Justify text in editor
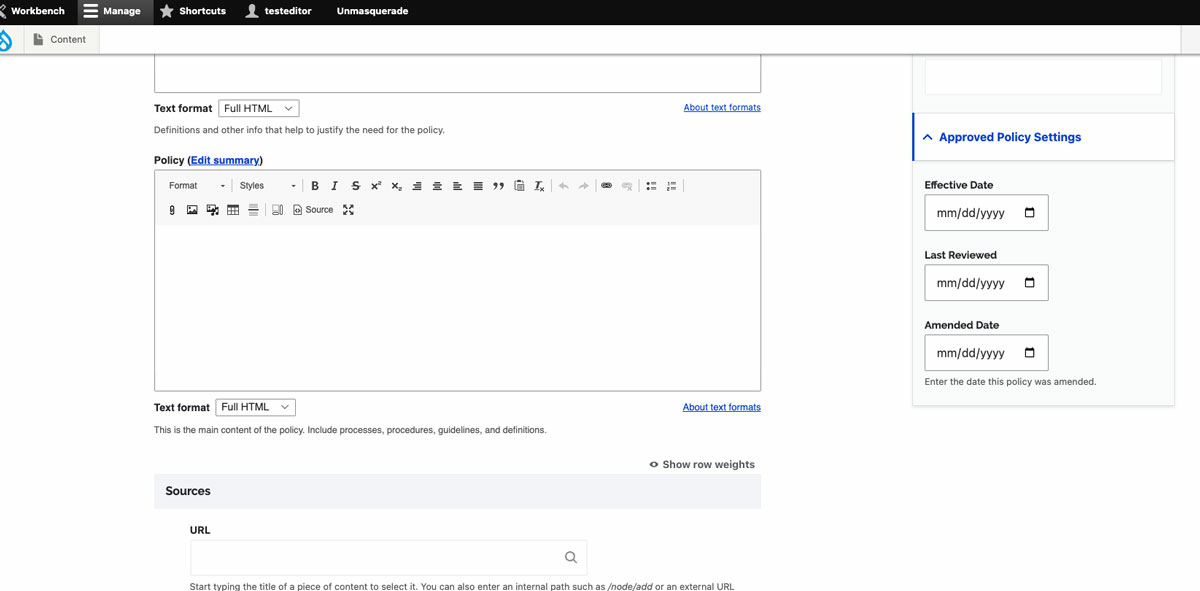 point(478,186)
